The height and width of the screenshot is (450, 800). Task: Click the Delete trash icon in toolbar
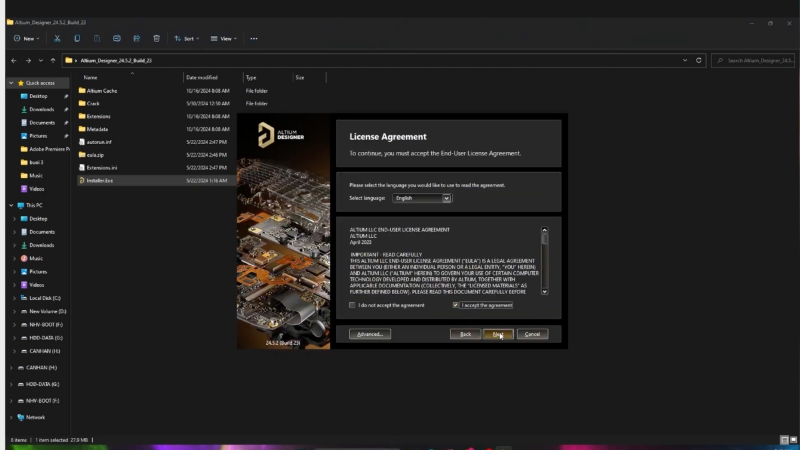point(157,39)
